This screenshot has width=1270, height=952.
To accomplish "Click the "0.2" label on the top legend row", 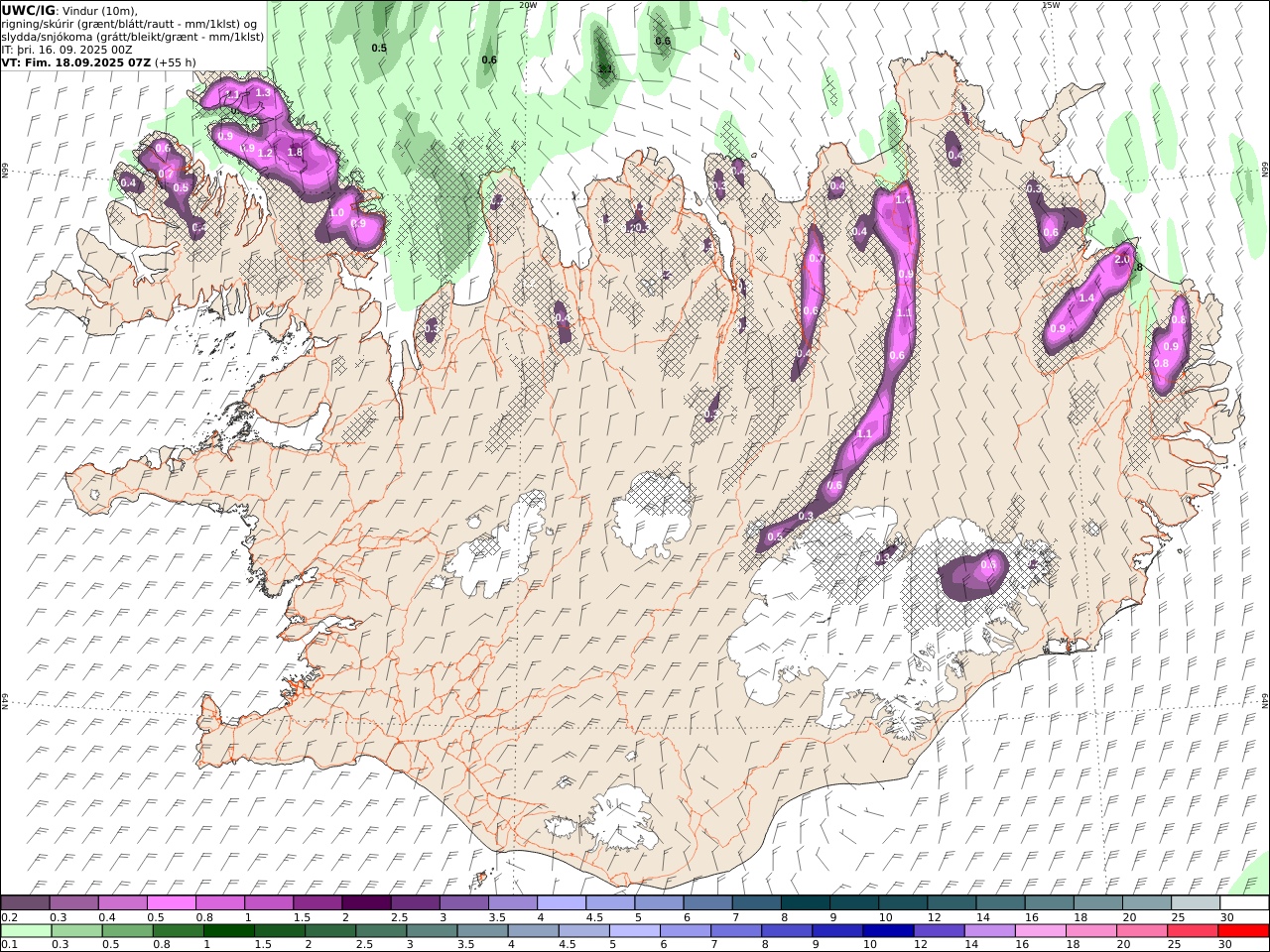I will pyautogui.click(x=8, y=917).
